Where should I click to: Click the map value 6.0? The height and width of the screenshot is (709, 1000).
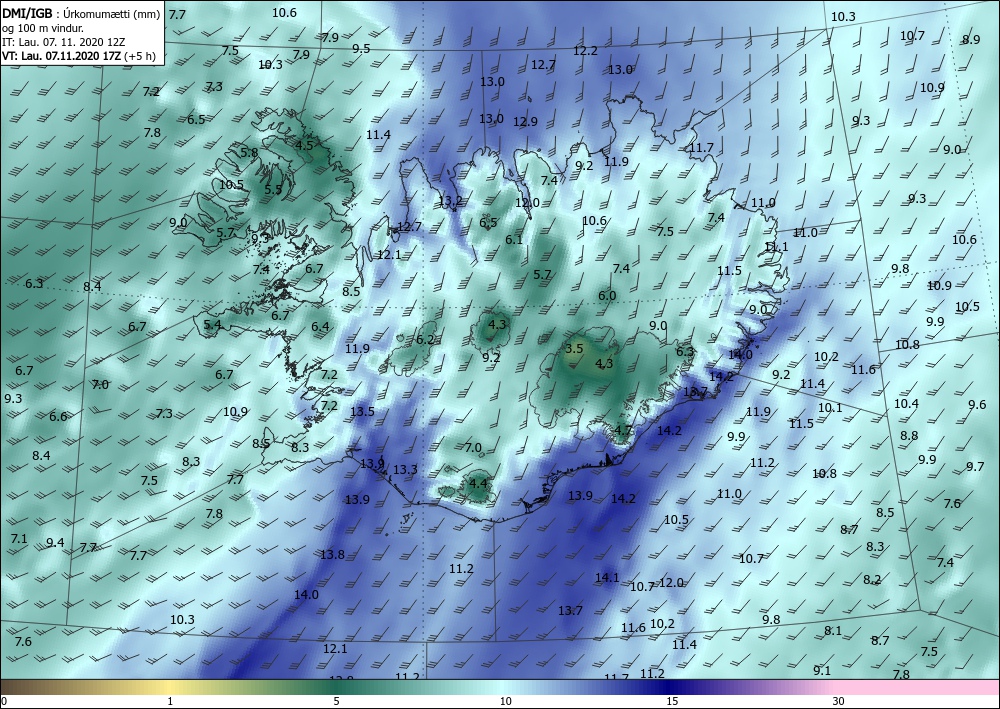pos(607,295)
